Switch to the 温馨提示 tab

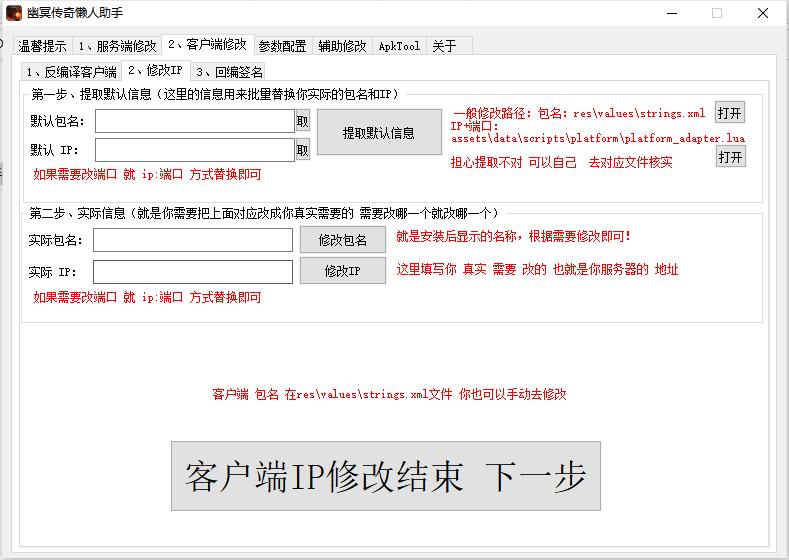pos(42,46)
